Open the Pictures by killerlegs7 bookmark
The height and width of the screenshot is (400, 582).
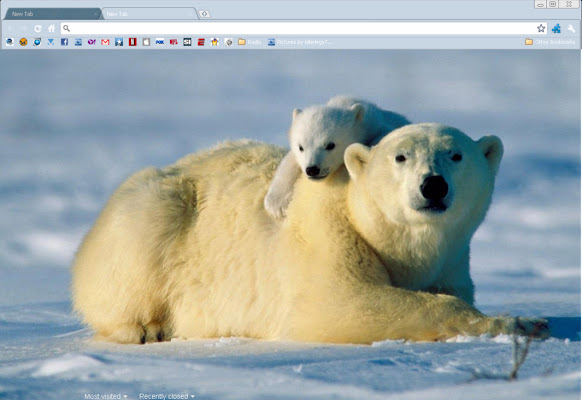tap(300, 42)
